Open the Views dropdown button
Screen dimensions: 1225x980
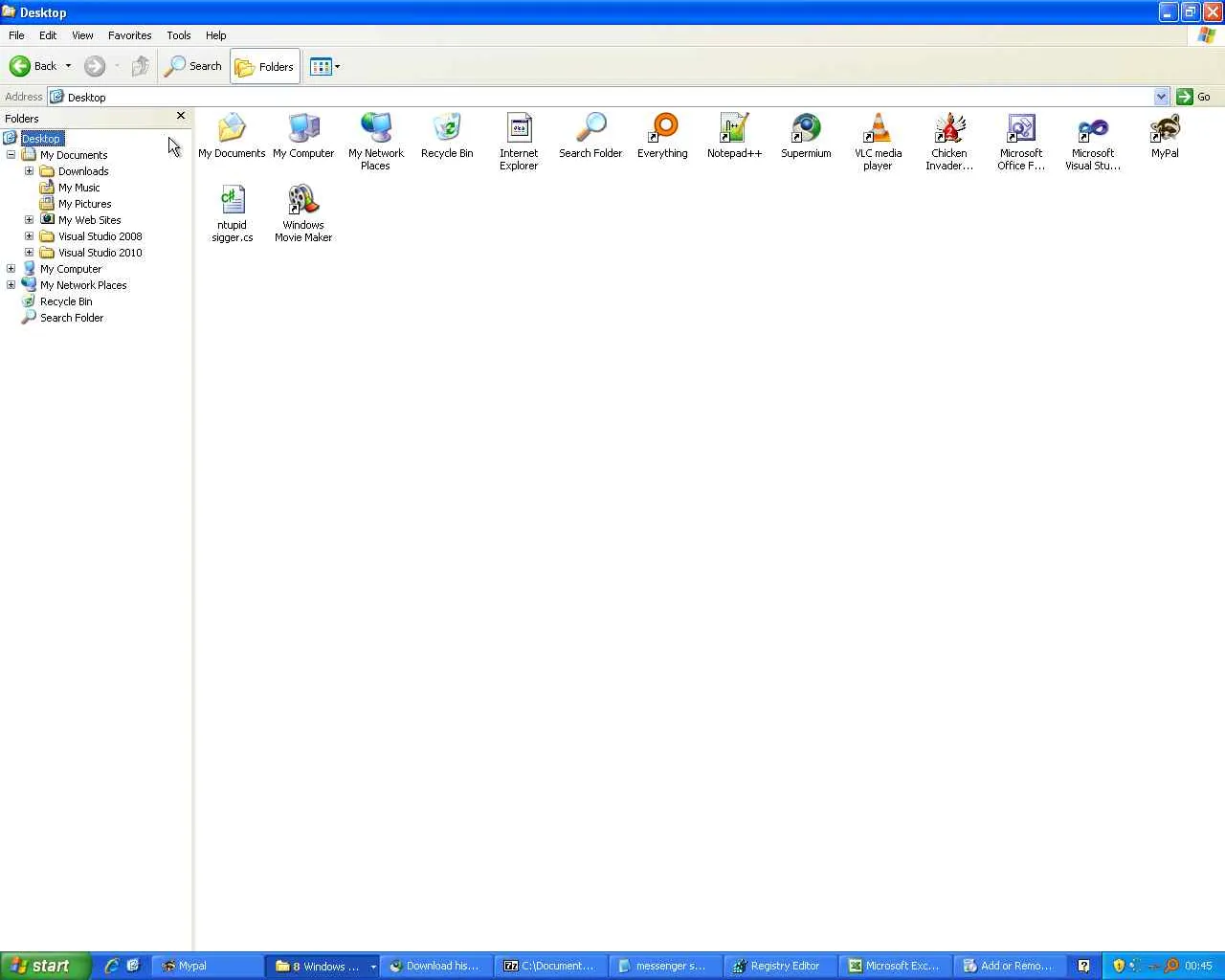tap(324, 66)
